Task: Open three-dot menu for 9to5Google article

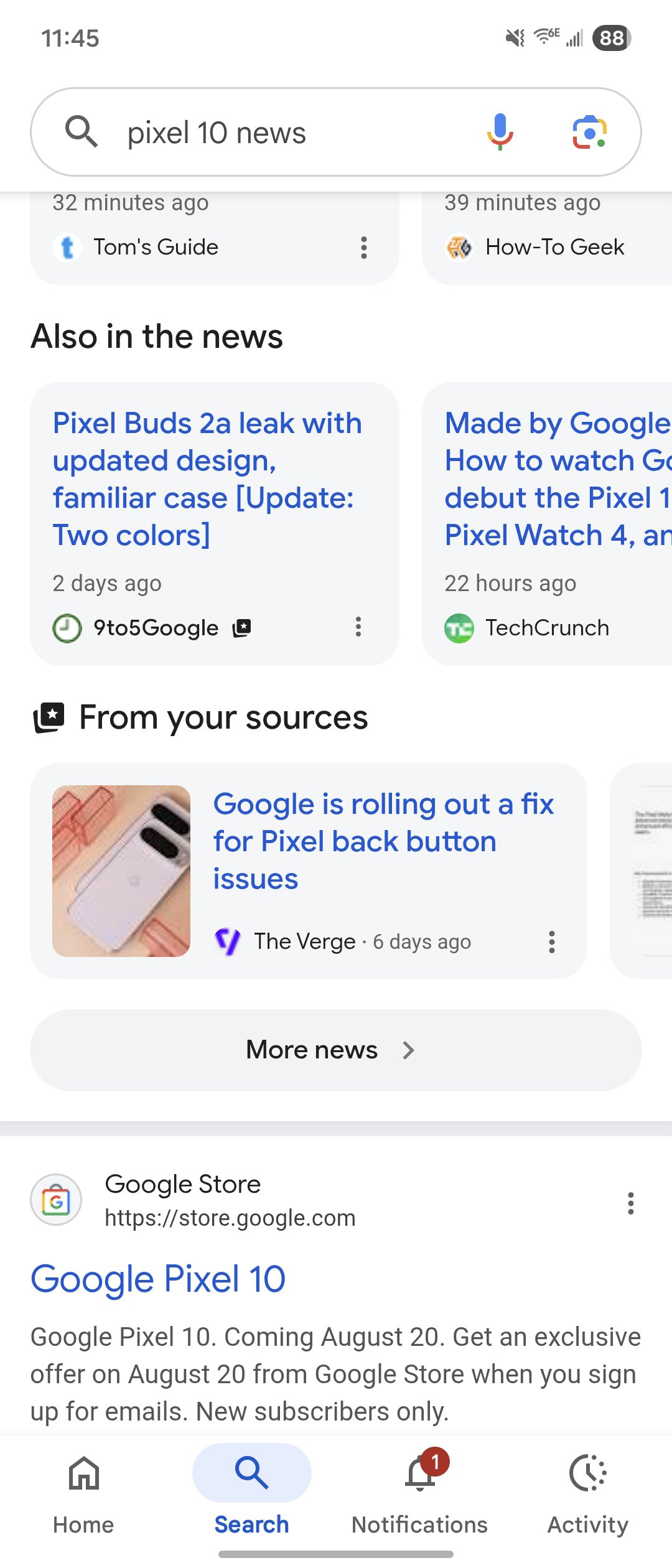Action: (x=358, y=627)
